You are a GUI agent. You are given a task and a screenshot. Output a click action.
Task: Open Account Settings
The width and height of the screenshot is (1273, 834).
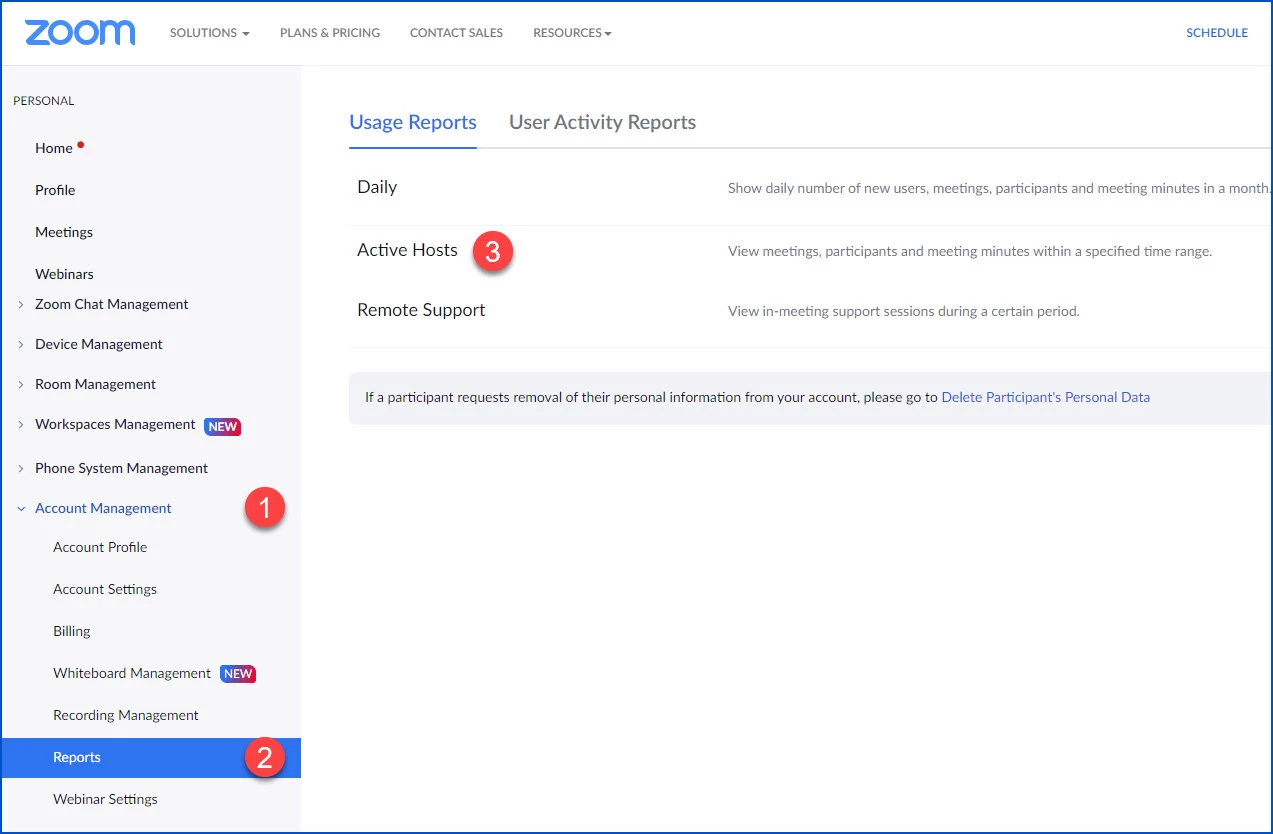point(105,589)
